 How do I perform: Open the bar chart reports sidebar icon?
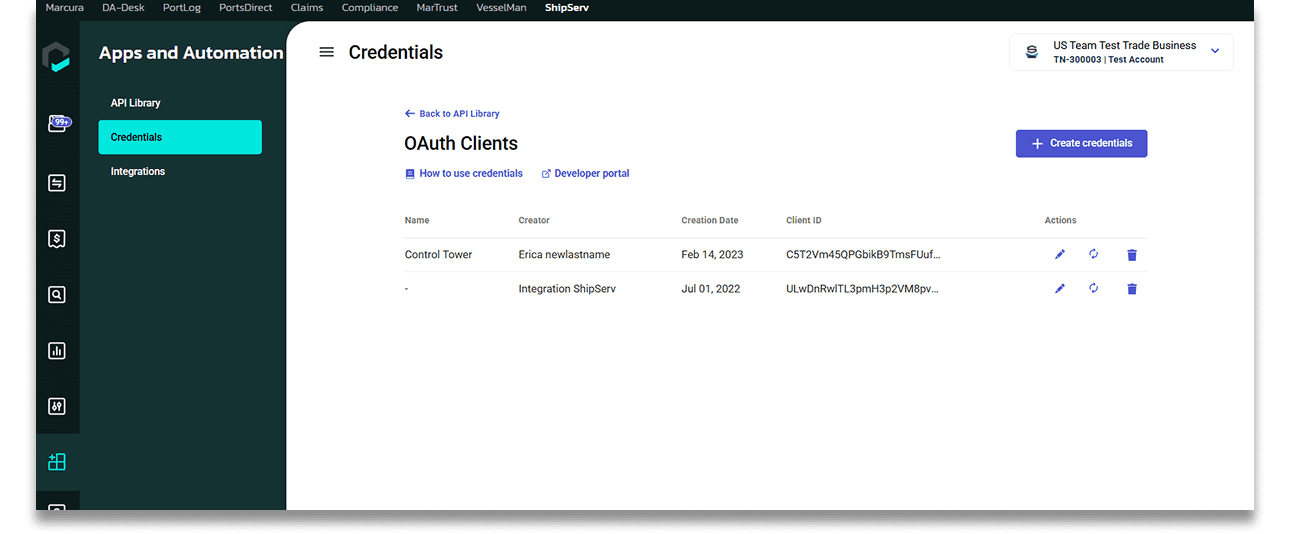tap(57, 351)
